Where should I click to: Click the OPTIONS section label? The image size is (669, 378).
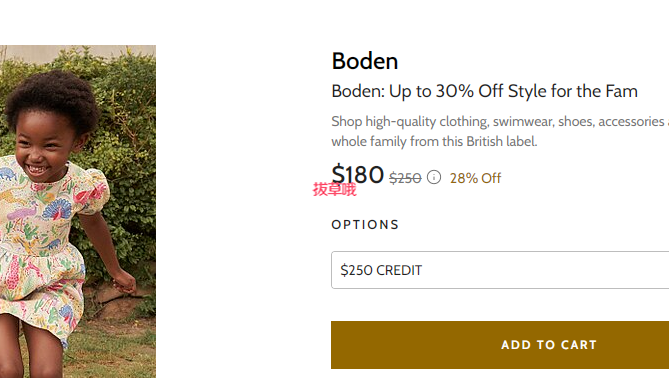[x=365, y=225]
